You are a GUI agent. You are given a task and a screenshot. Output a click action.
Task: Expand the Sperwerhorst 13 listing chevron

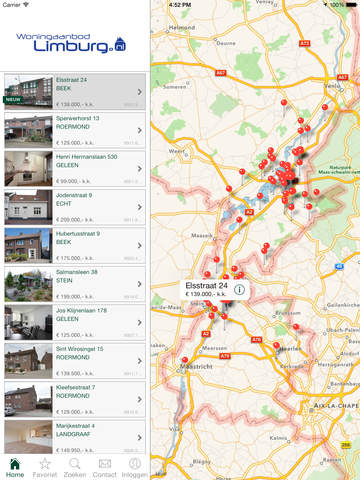pos(140,130)
